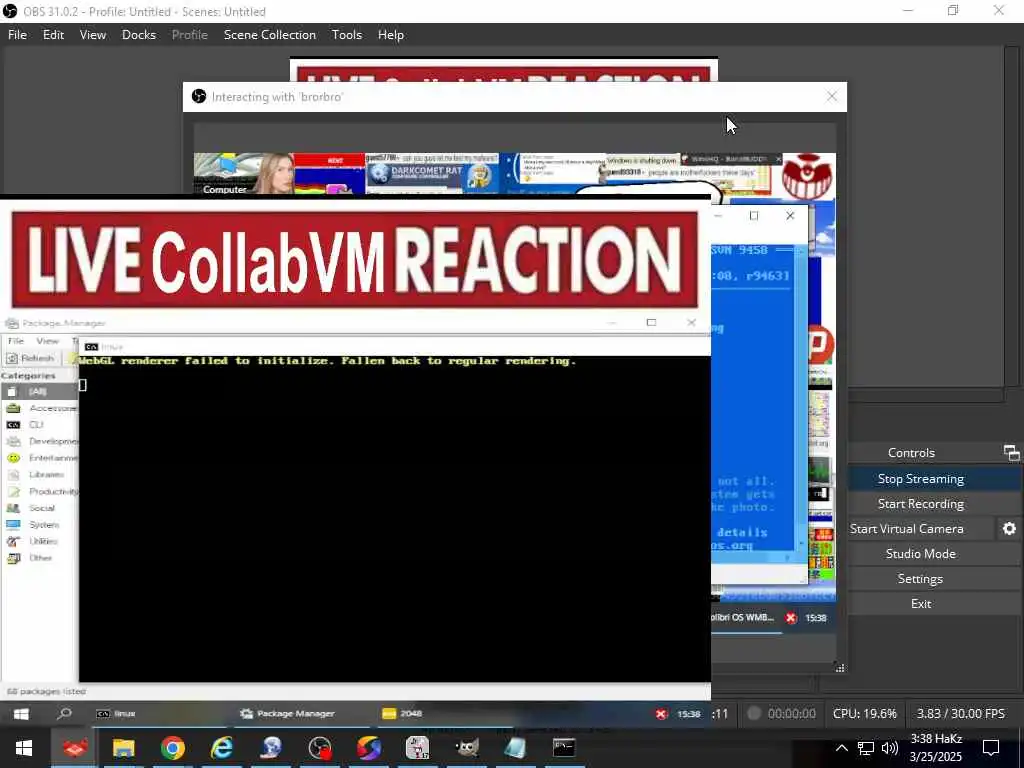Enable Studio Mode
1024x768 pixels.
coord(921,553)
